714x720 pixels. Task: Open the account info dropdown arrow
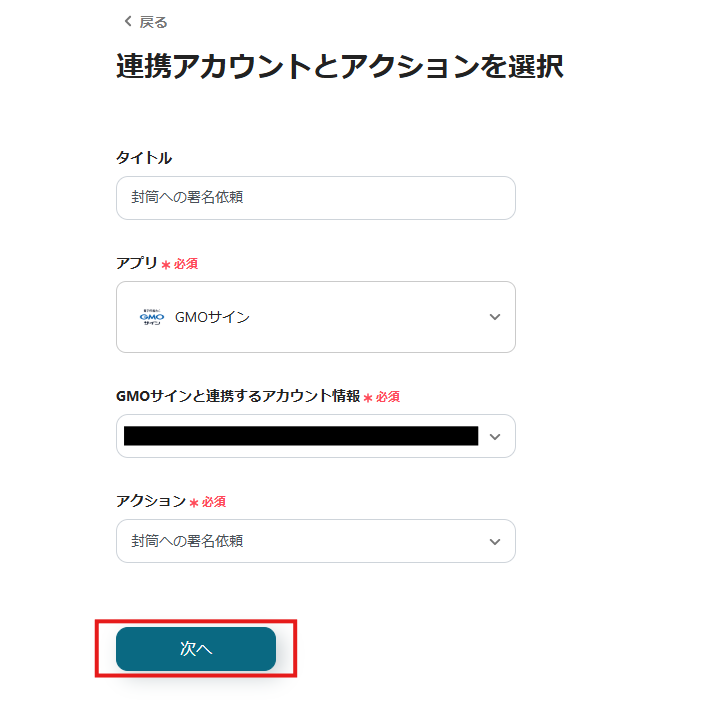(494, 436)
